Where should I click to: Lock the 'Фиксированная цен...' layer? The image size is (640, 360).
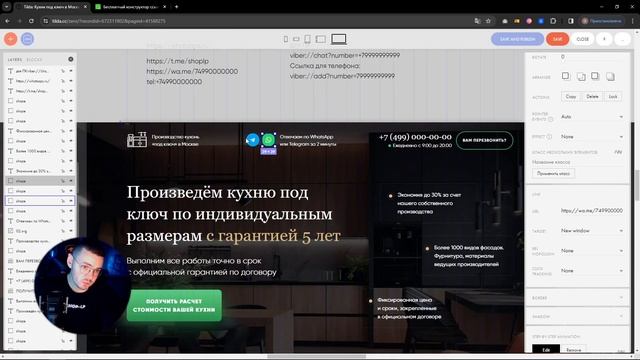63,131
